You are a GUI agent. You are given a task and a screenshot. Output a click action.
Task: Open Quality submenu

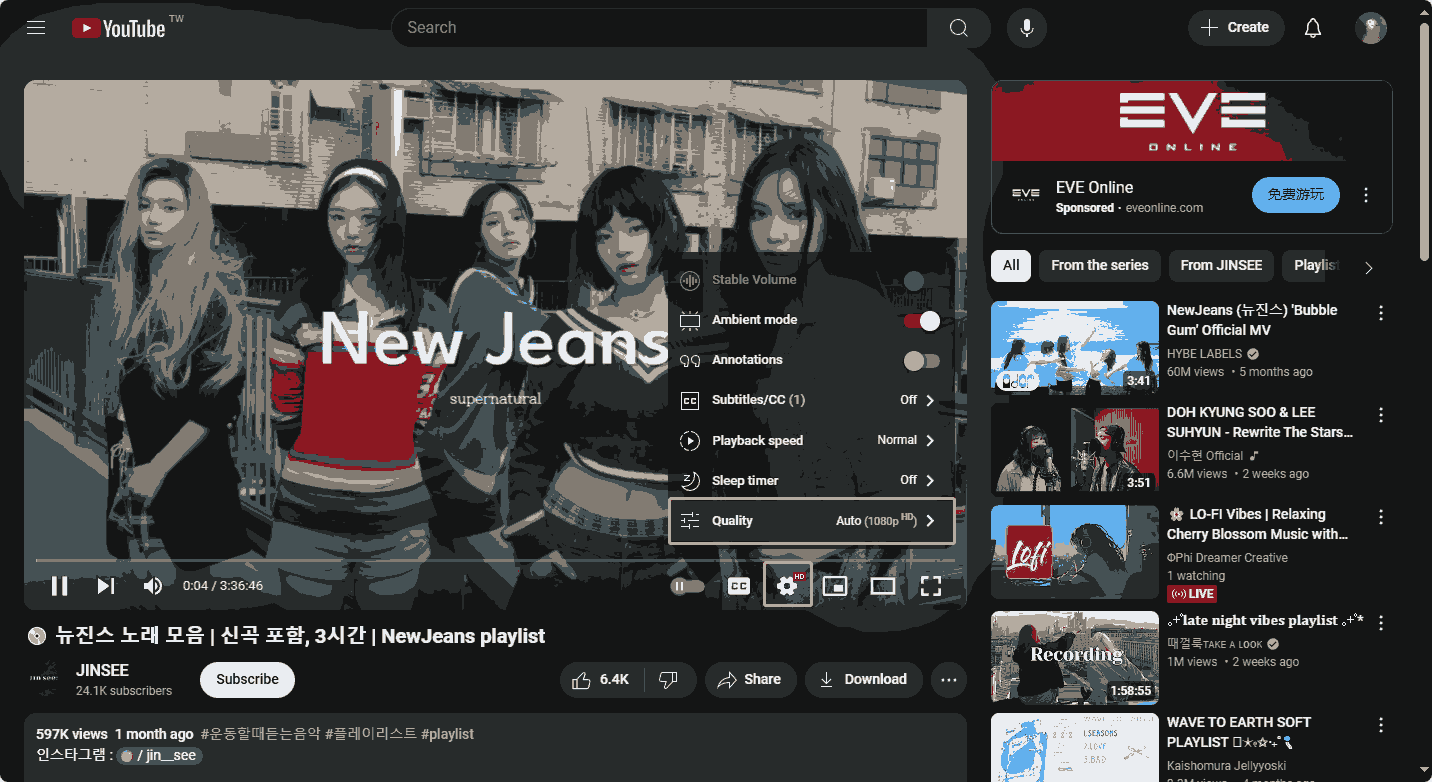click(x=811, y=521)
